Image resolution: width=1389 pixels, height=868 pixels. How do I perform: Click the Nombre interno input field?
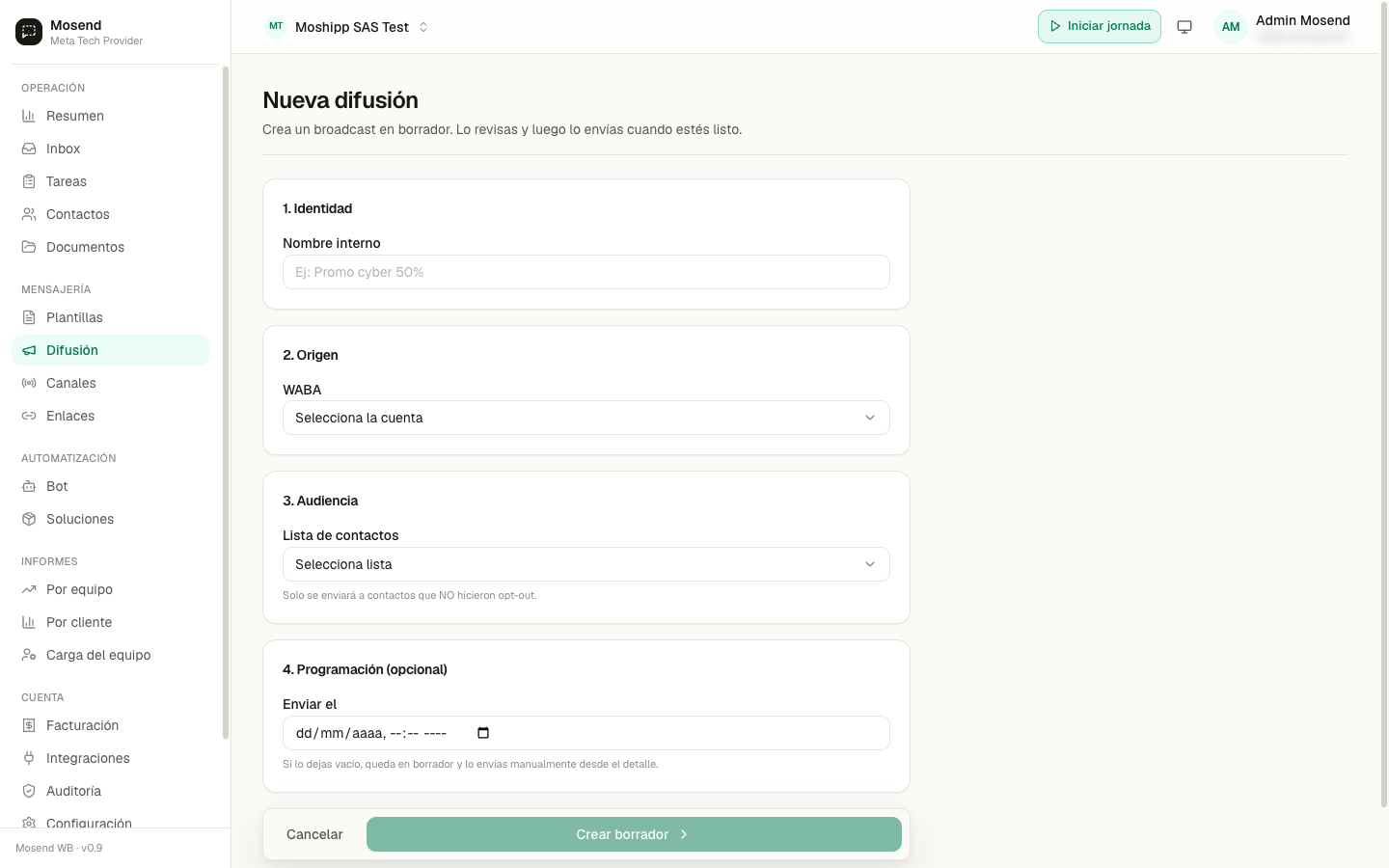pos(586,272)
